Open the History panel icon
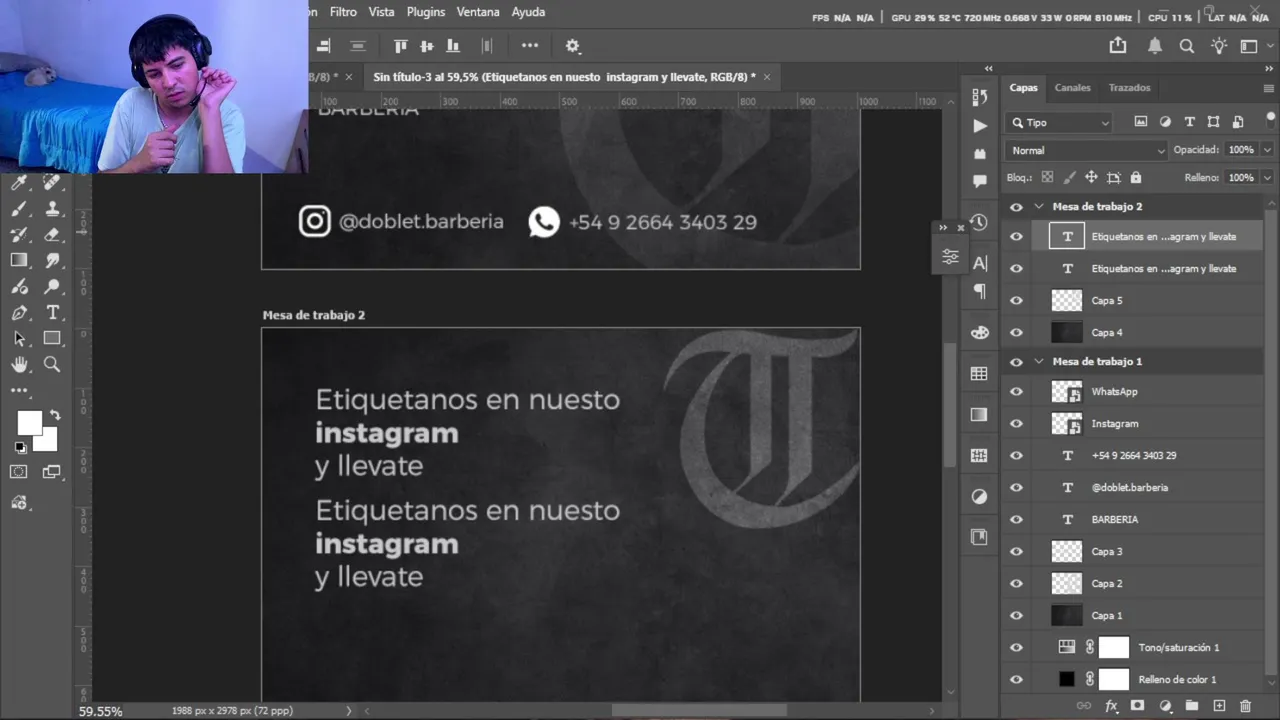1280x720 pixels. tap(979, 222)
